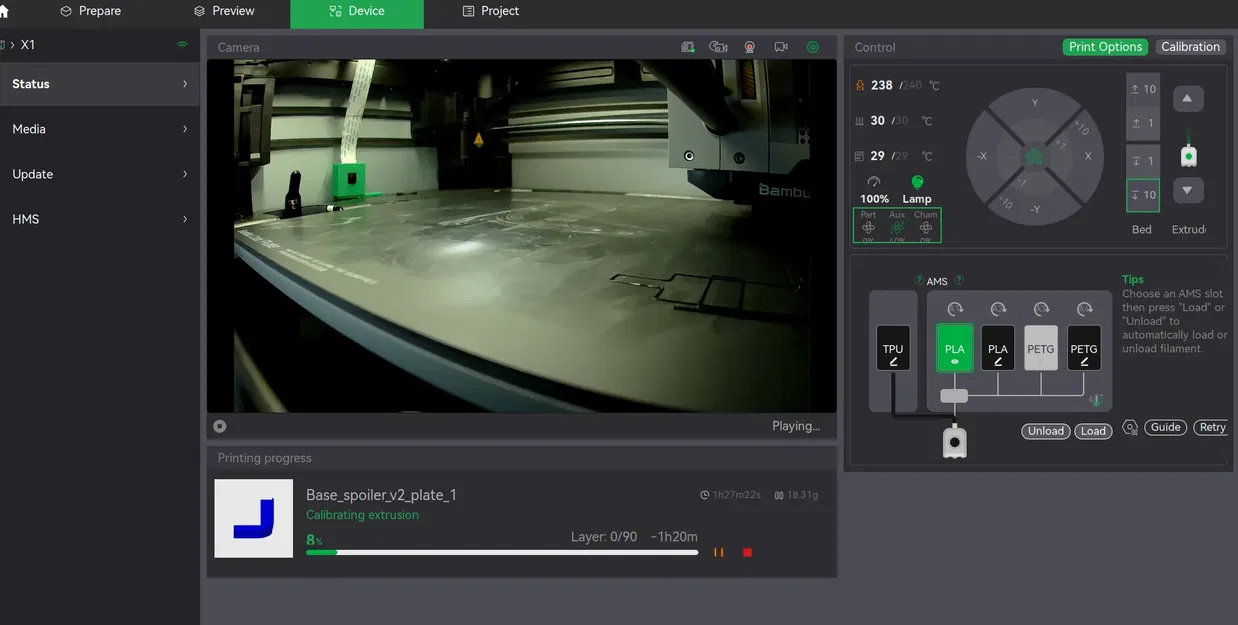Click the chamber temperature reading 29
The width and height of the screenshot is (1238, 625).
pyautogui.click(x=877, y=156)
